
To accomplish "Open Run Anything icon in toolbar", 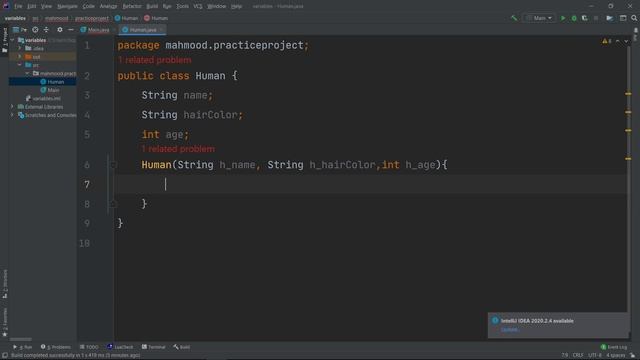I will (609, 18).
